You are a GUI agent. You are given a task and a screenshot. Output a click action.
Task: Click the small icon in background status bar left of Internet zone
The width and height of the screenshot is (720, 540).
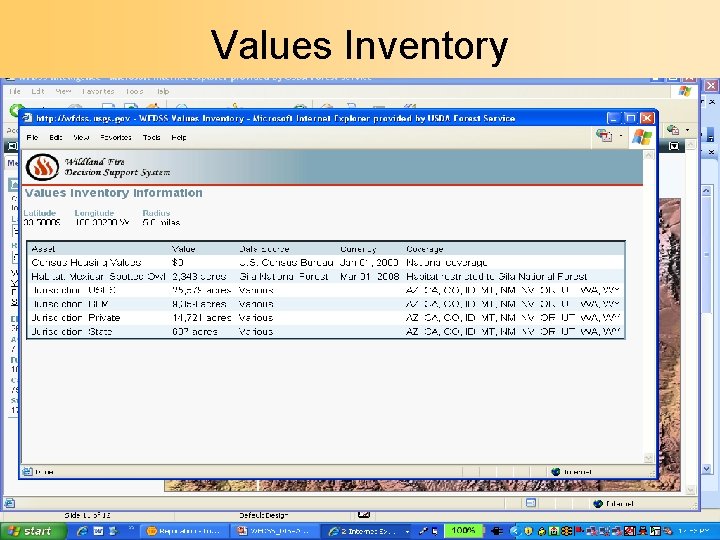(531, 503)
